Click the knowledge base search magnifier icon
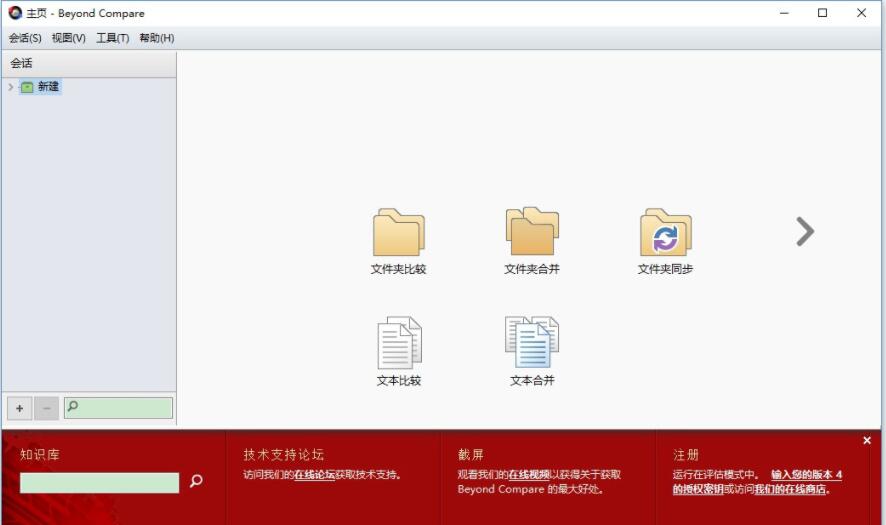This screenshot has width=886, height=525. 196,481
